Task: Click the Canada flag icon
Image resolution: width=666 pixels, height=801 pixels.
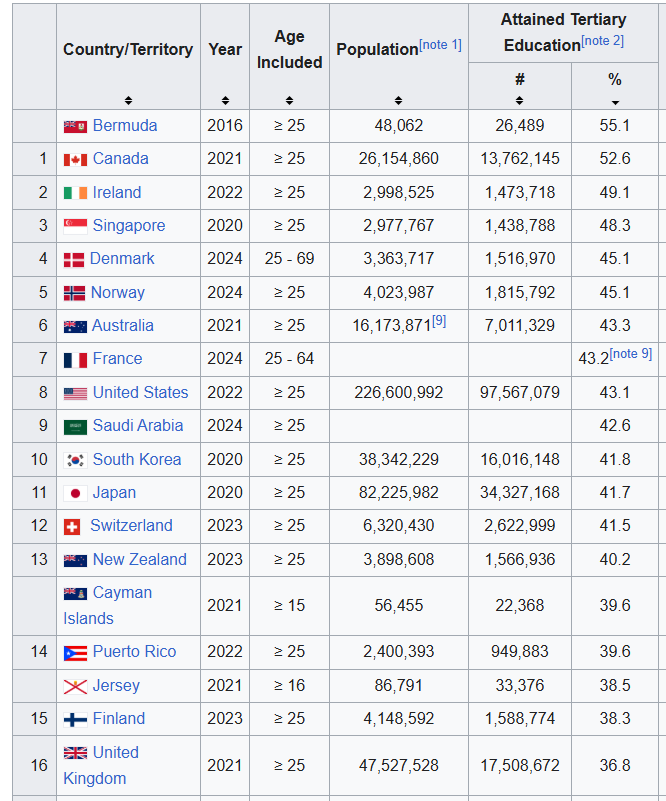Action: pyautogui.click(x=75, y=159)
